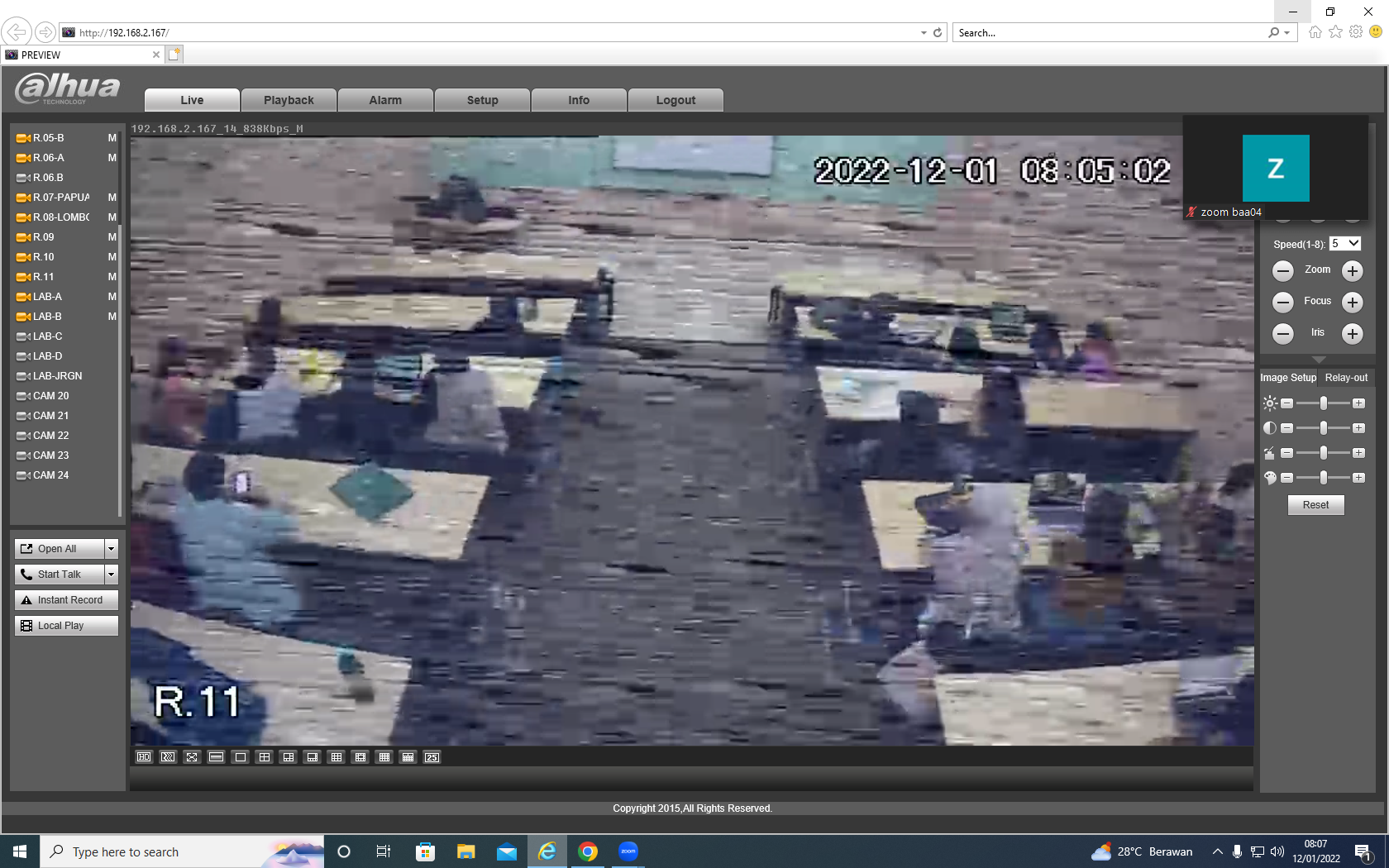The width and height of the screenshot is (1389, 868).
Task: Open the LAB-B stream selector M
Action: point(112,317)
